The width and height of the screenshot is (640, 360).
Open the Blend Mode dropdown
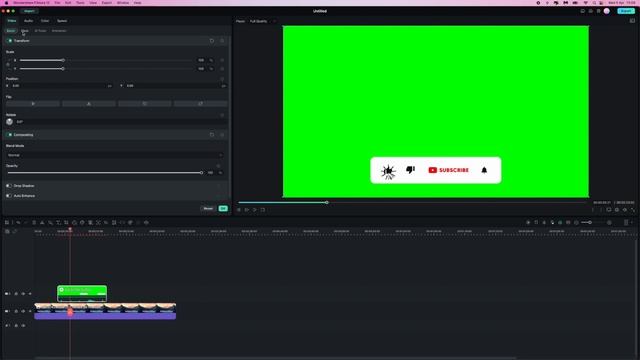point(115,155)
